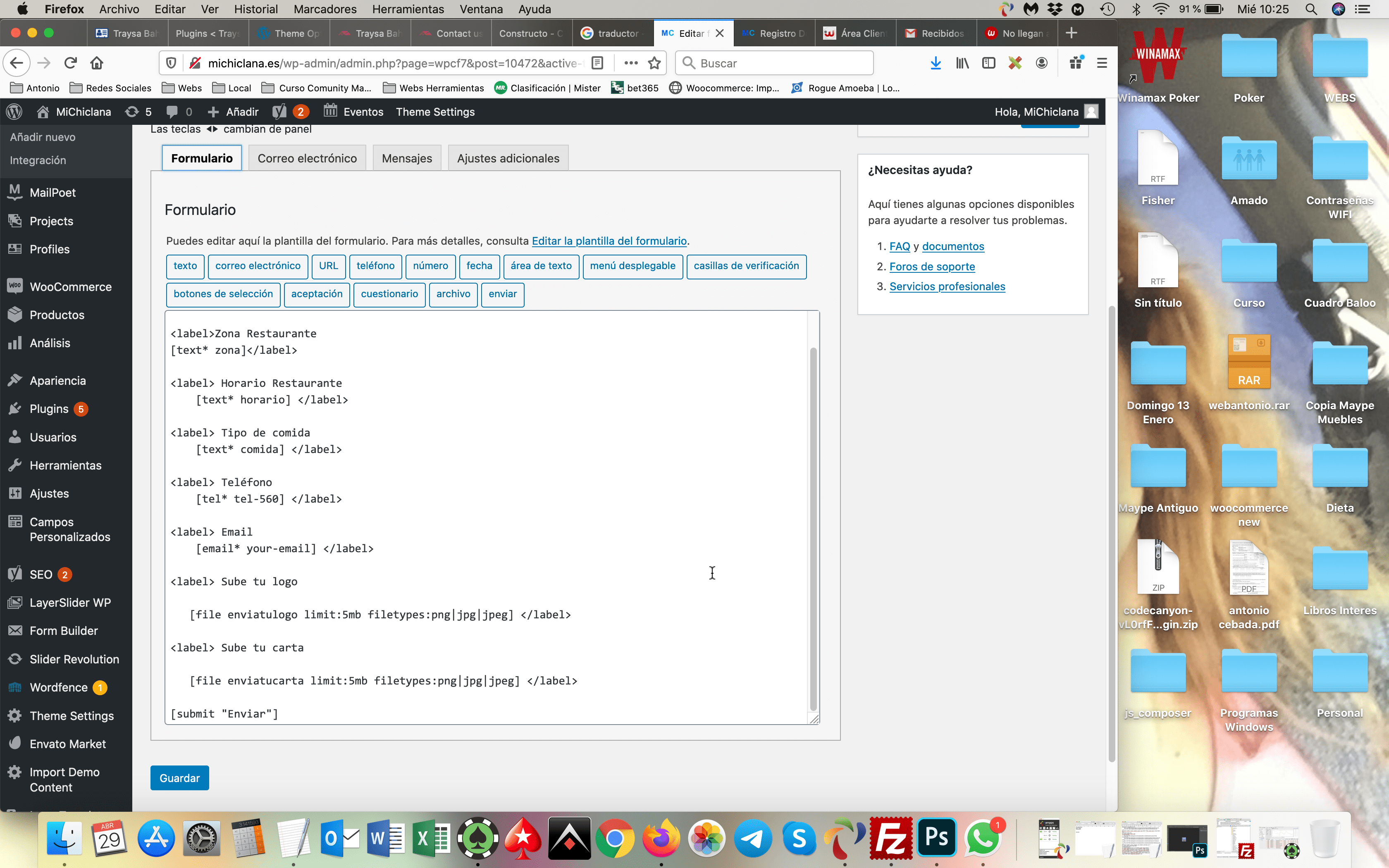
Task: Open comments bubble in admin bar
Action: (x=179, y=112)
